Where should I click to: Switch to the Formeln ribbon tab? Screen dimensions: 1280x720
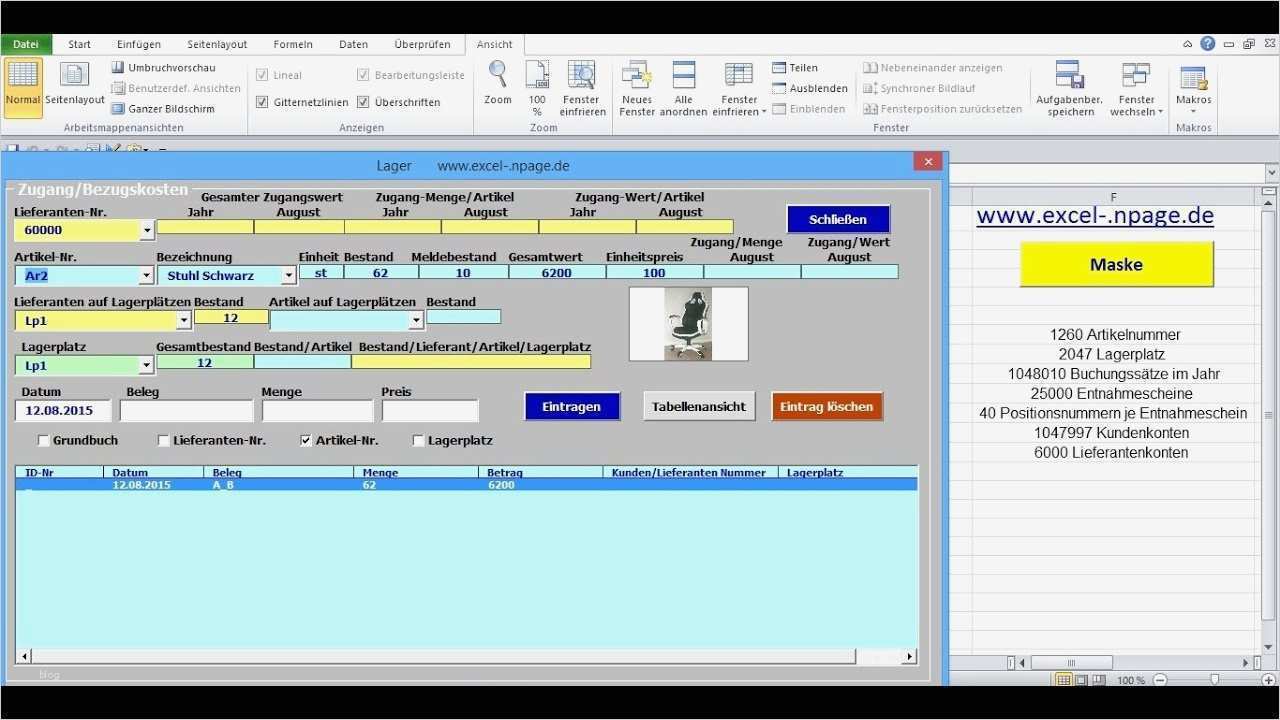(x=292, y=43)
